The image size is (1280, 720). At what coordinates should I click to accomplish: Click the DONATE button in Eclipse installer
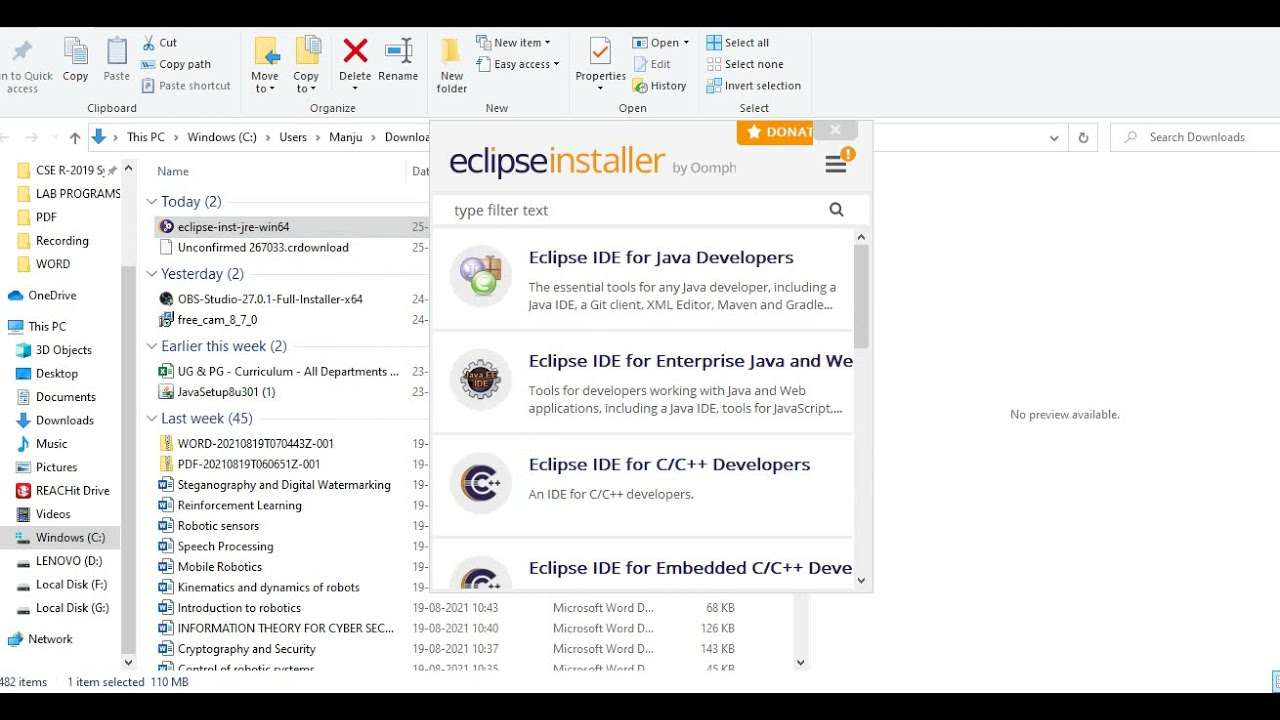[775, 132]
